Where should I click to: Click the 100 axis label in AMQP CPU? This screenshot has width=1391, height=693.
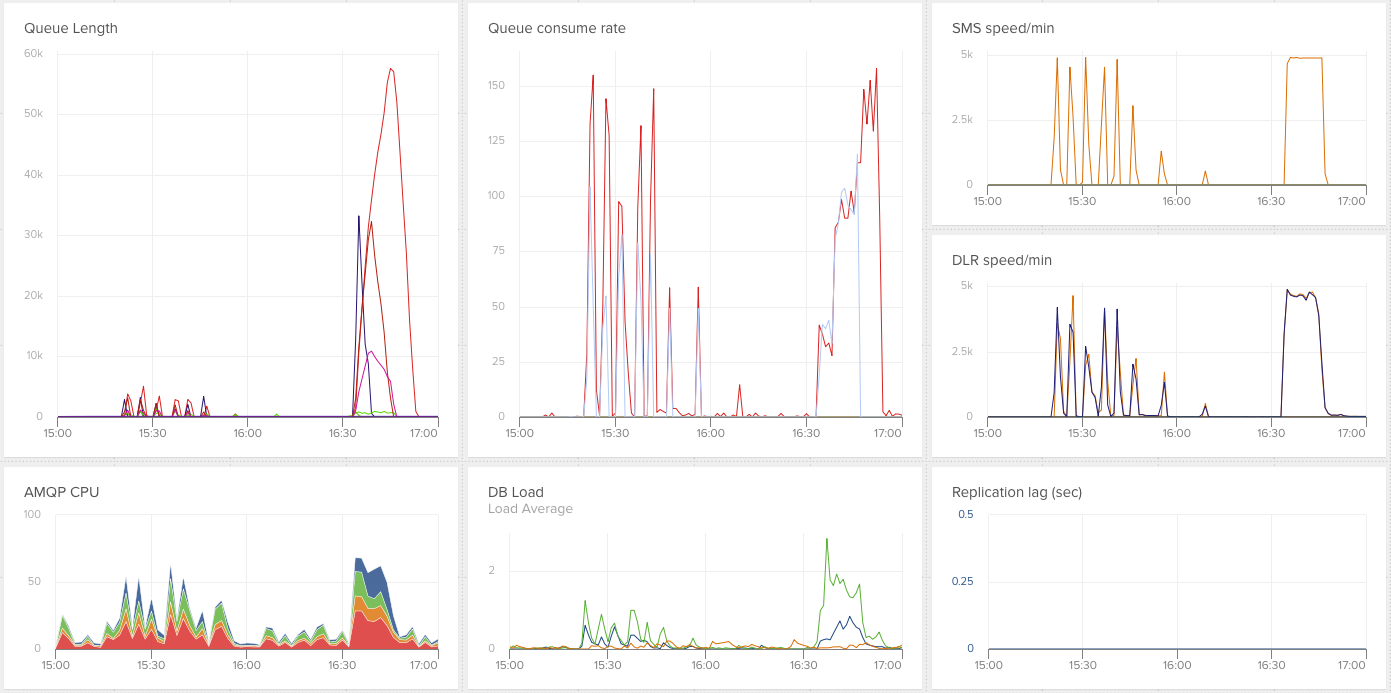(x=32, y=514)
